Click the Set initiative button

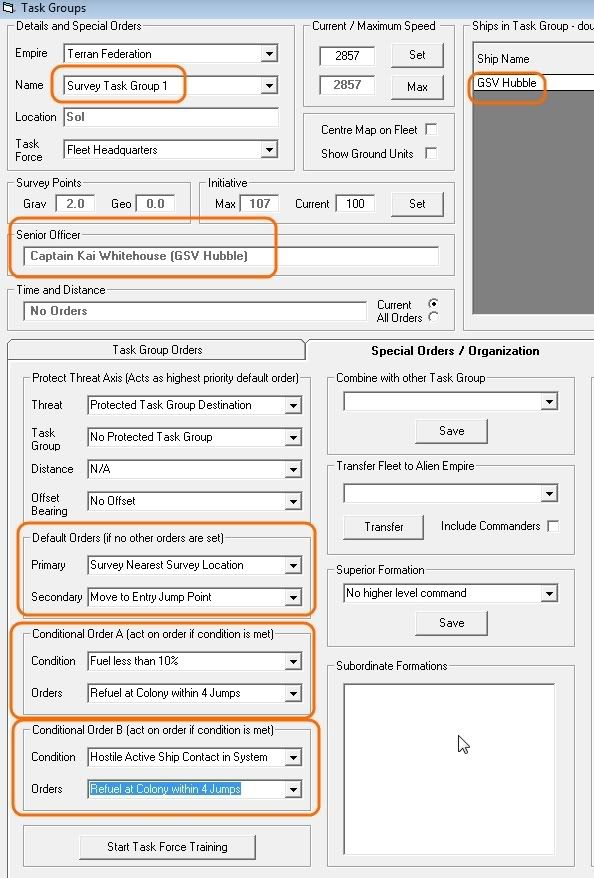click(x=417, y=204)
